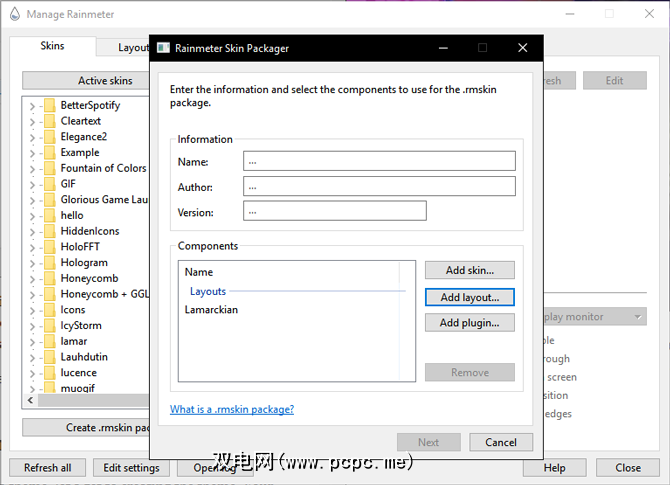Click the Example folder icon
Screen dimensions: 670x485
click(50, 153)
